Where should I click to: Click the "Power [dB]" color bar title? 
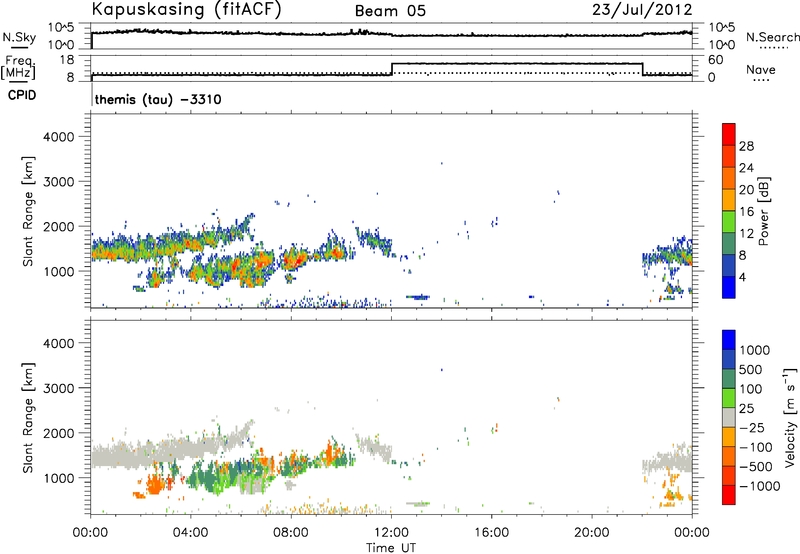coord(763,211)
